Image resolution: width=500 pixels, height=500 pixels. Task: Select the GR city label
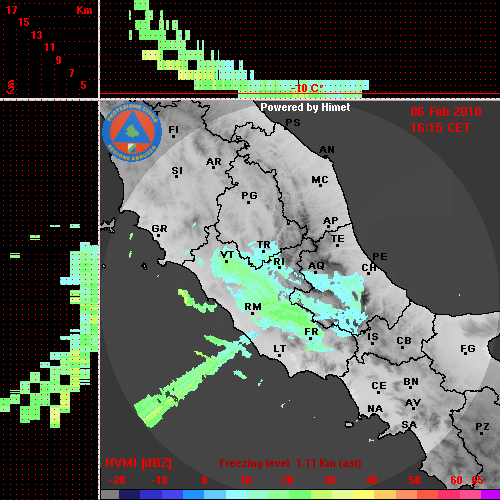(x=159, y=229)
